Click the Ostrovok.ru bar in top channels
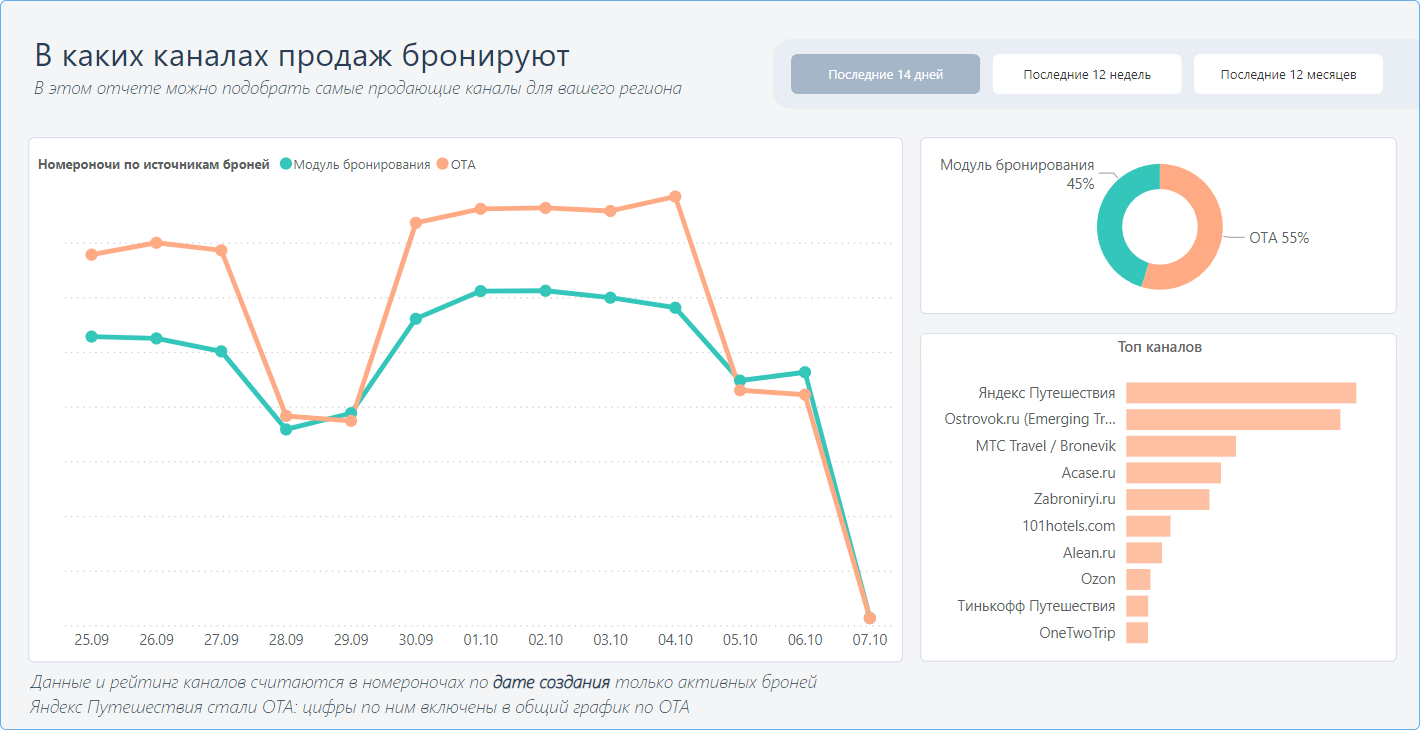The height and width of the screenshot is (730, 1420). tap(1233, 419)
